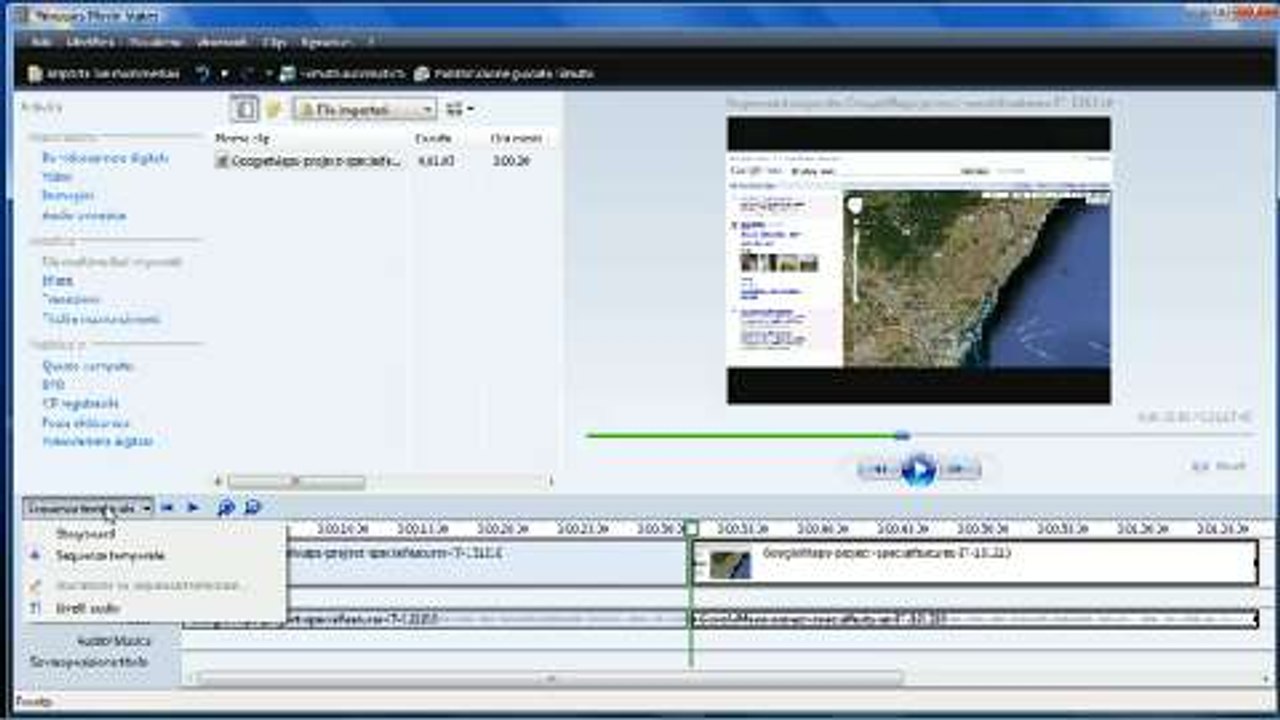The height and width of the screenshot is (720, 1280).
Task: Open the AutoMovie toolbar option
Action: coord(343,74)
